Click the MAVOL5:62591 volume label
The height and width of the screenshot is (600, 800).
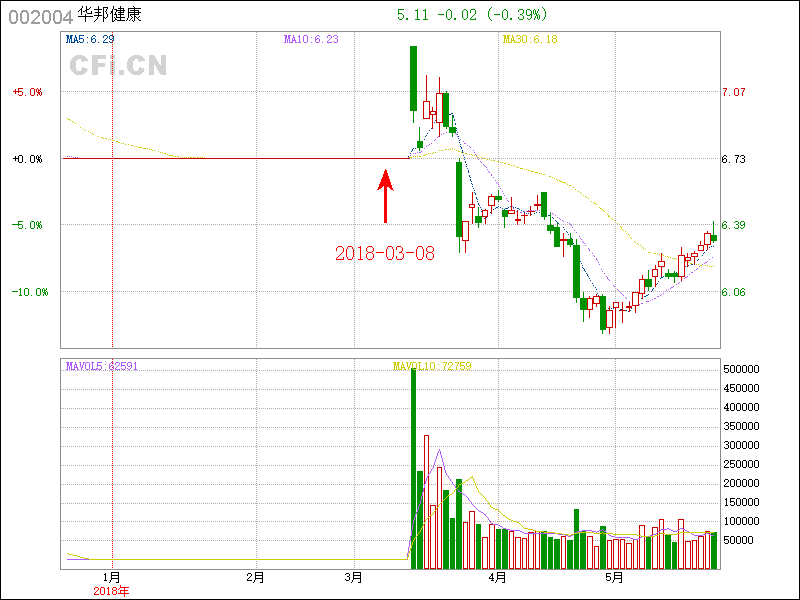(x=102, y=366)
